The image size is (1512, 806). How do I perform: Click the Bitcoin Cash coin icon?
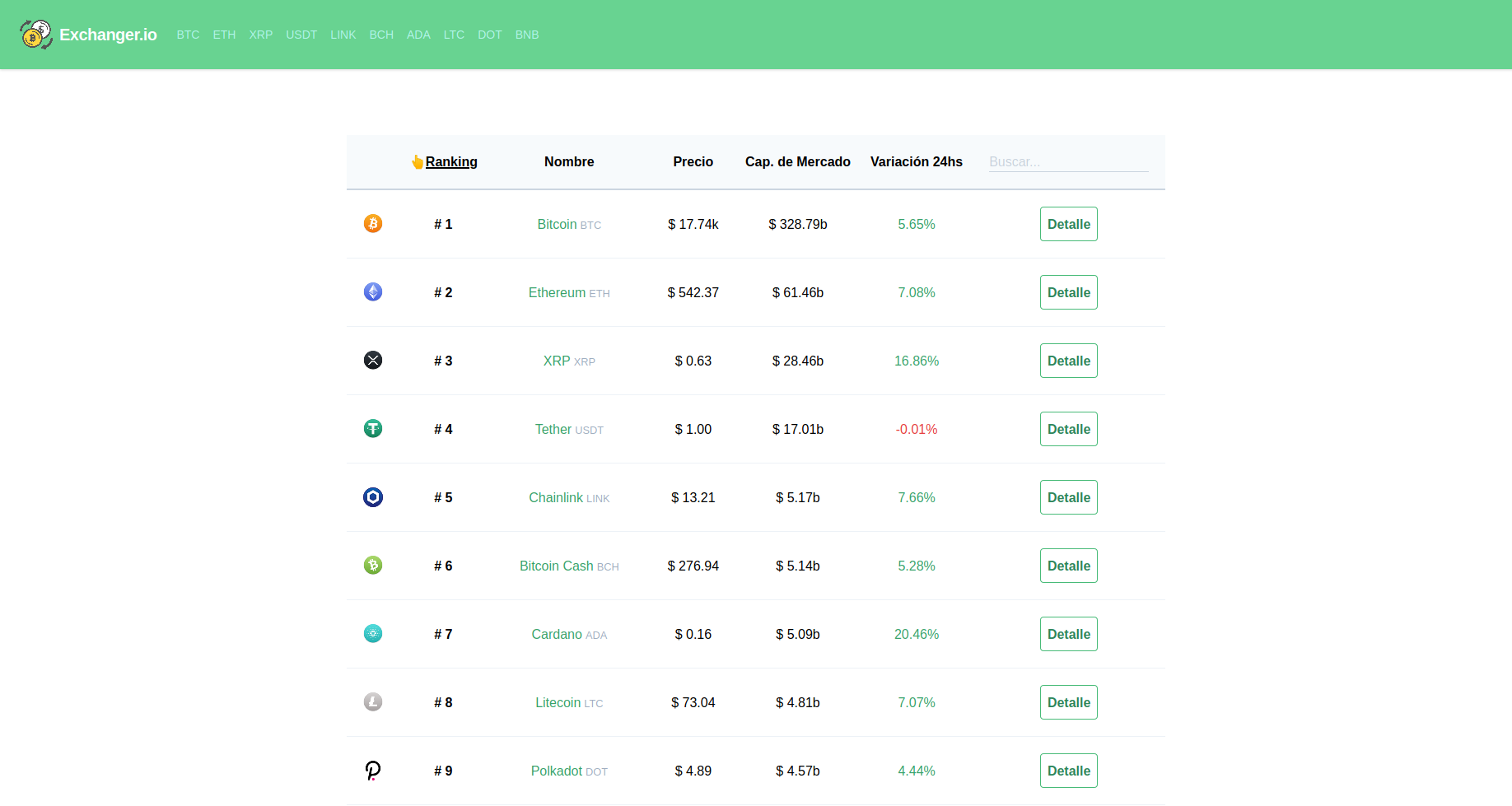pyautogui.click(x=373, y=566)
